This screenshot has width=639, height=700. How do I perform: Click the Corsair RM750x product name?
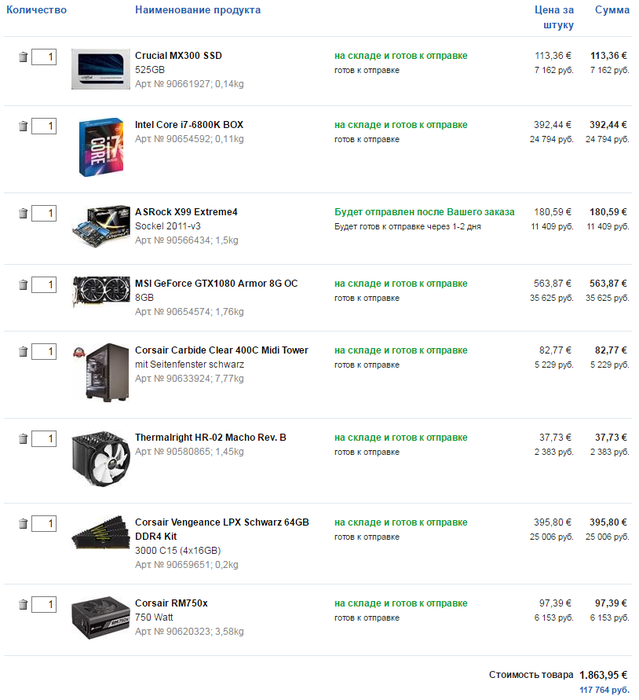[171, 603]
